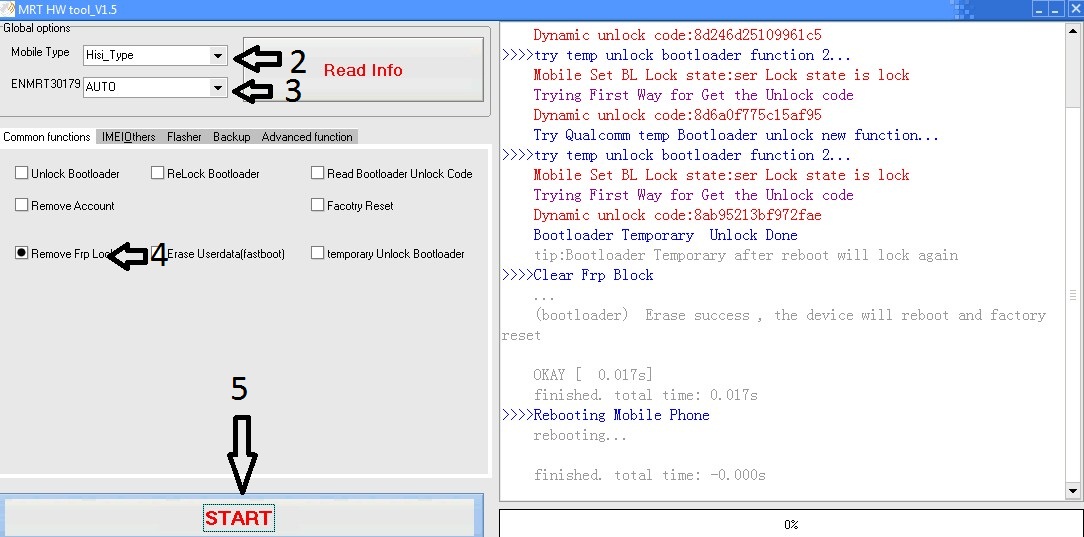This screenshot has height=537, width=1084.
Task: Switch to Common functions tab
Action: 47,137
